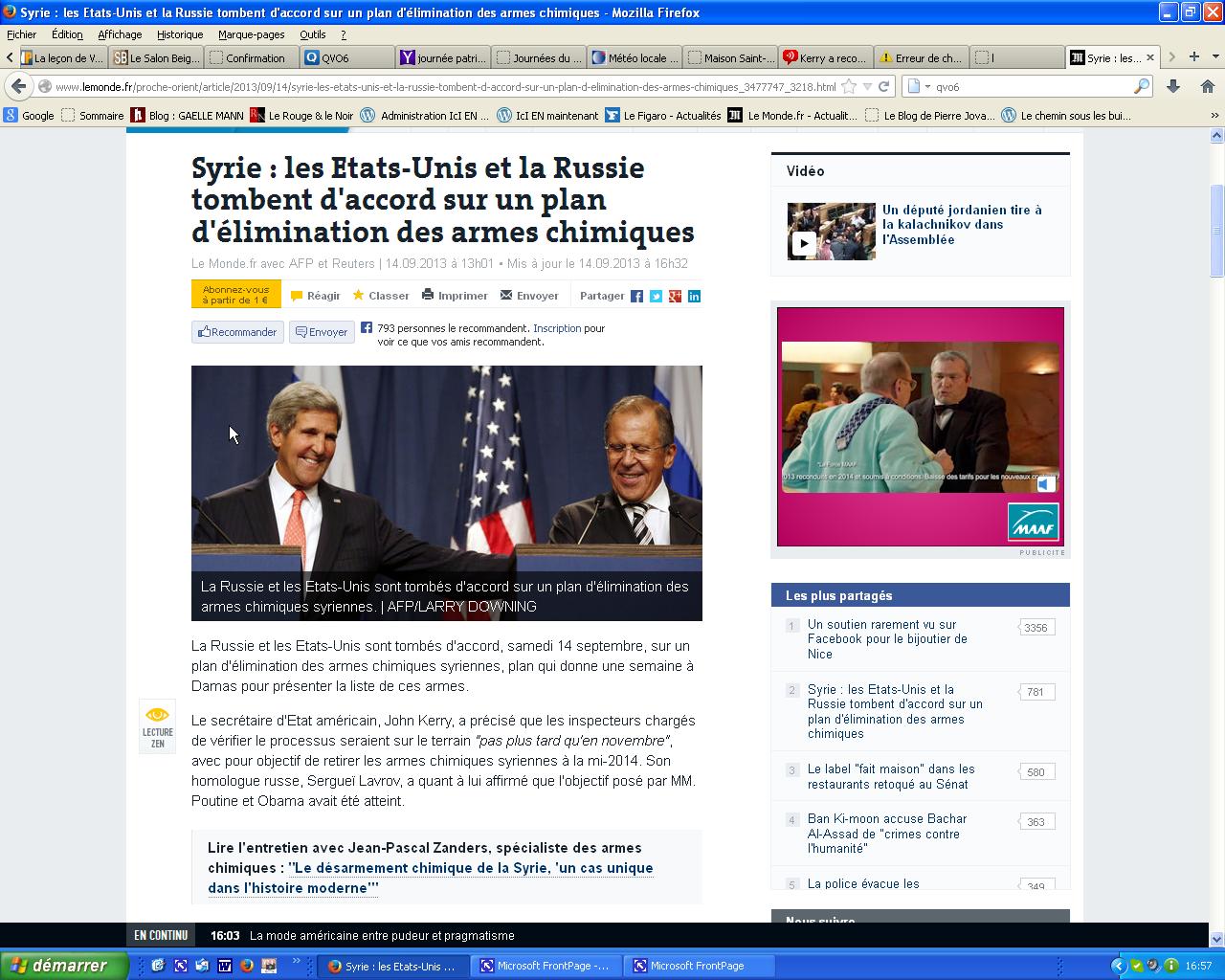Viewport: 1225px width, 980px height.
Task: Click Classer to save the article
Action: click(x=381, y=296)
